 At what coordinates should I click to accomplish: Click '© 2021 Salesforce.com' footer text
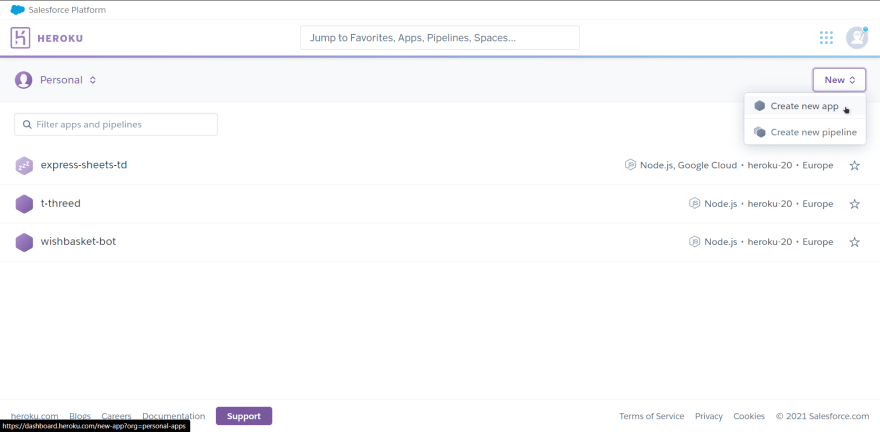click(822, 416)
